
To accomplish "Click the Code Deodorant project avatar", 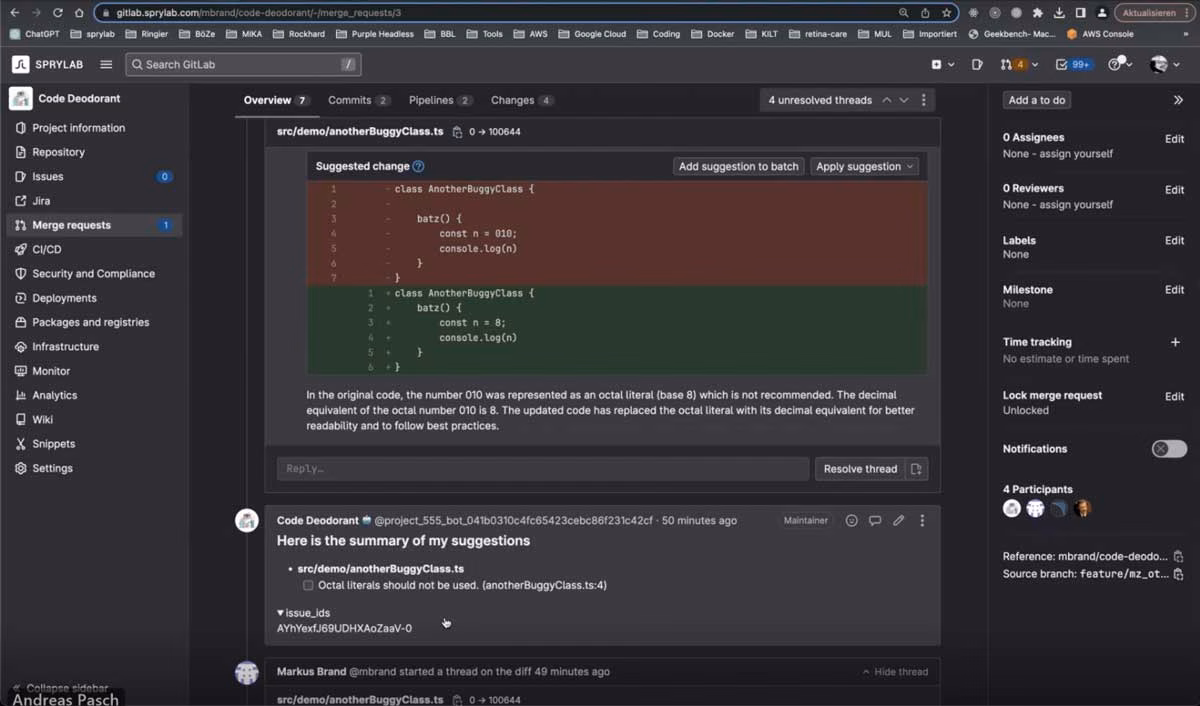I will [20, 99].
